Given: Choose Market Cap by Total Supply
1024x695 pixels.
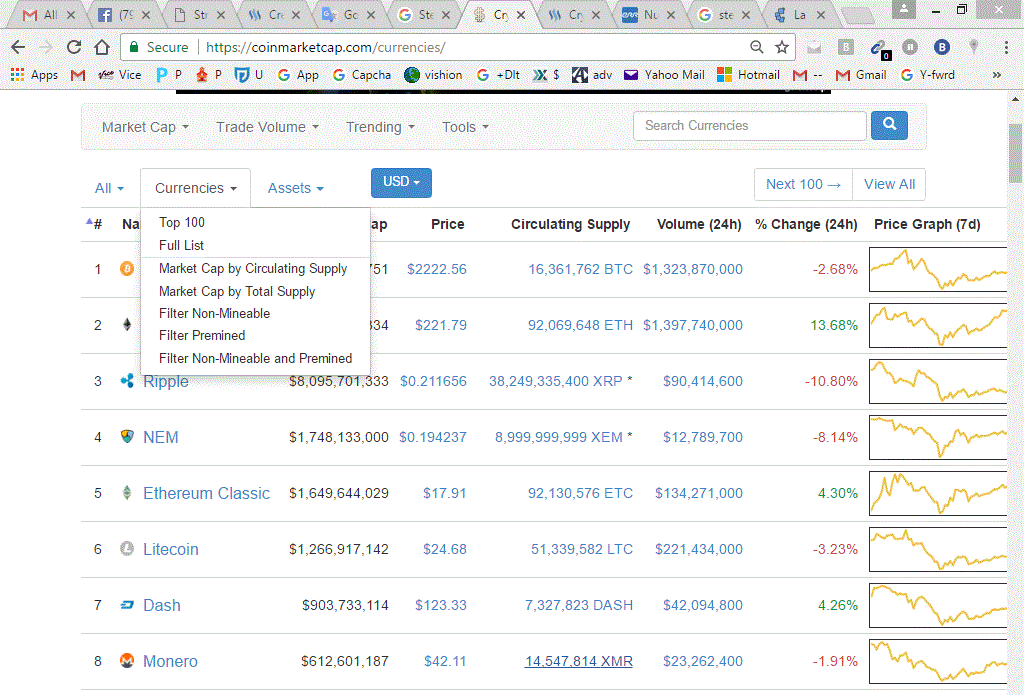Looking at the screenshot, I should [x=236, y=291].
